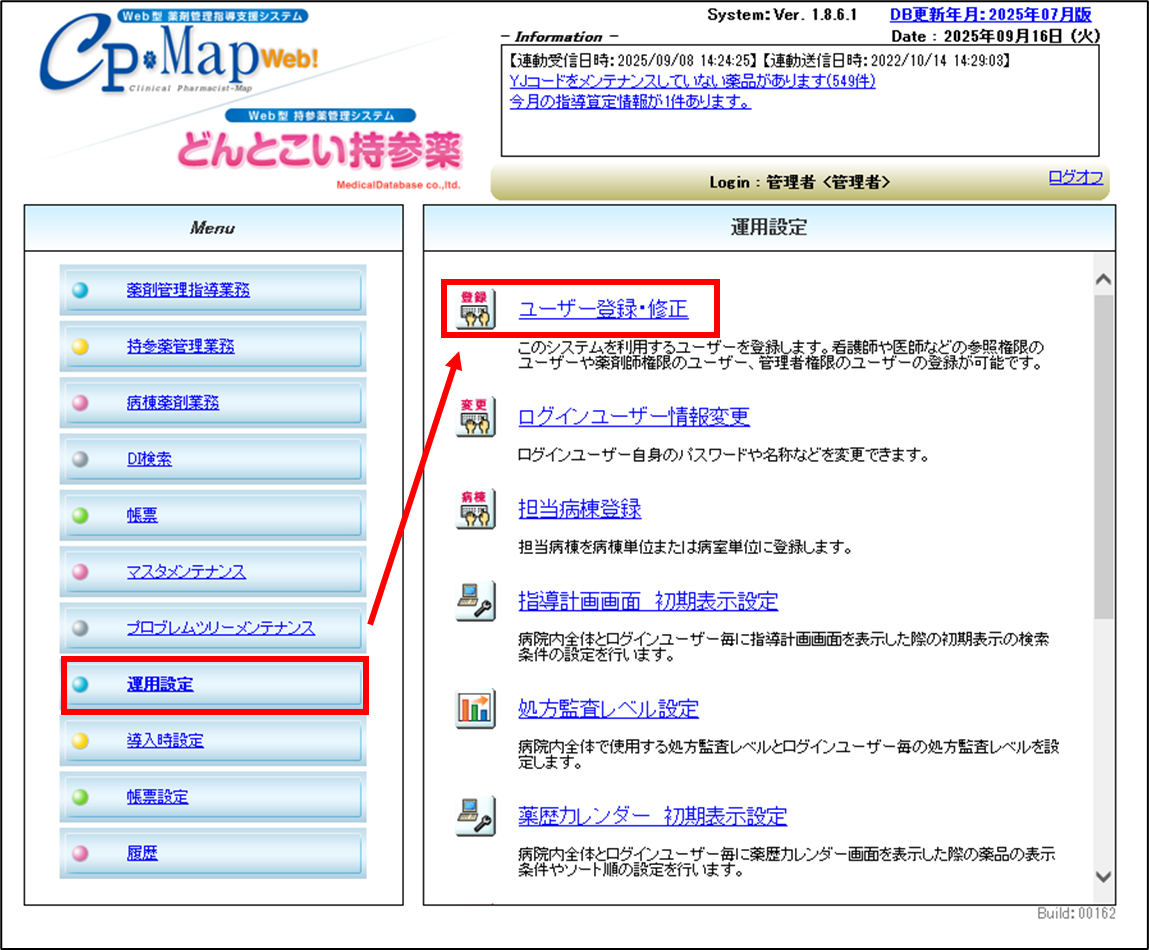Open the ユーザー登録・修正 link

(603, 310)
